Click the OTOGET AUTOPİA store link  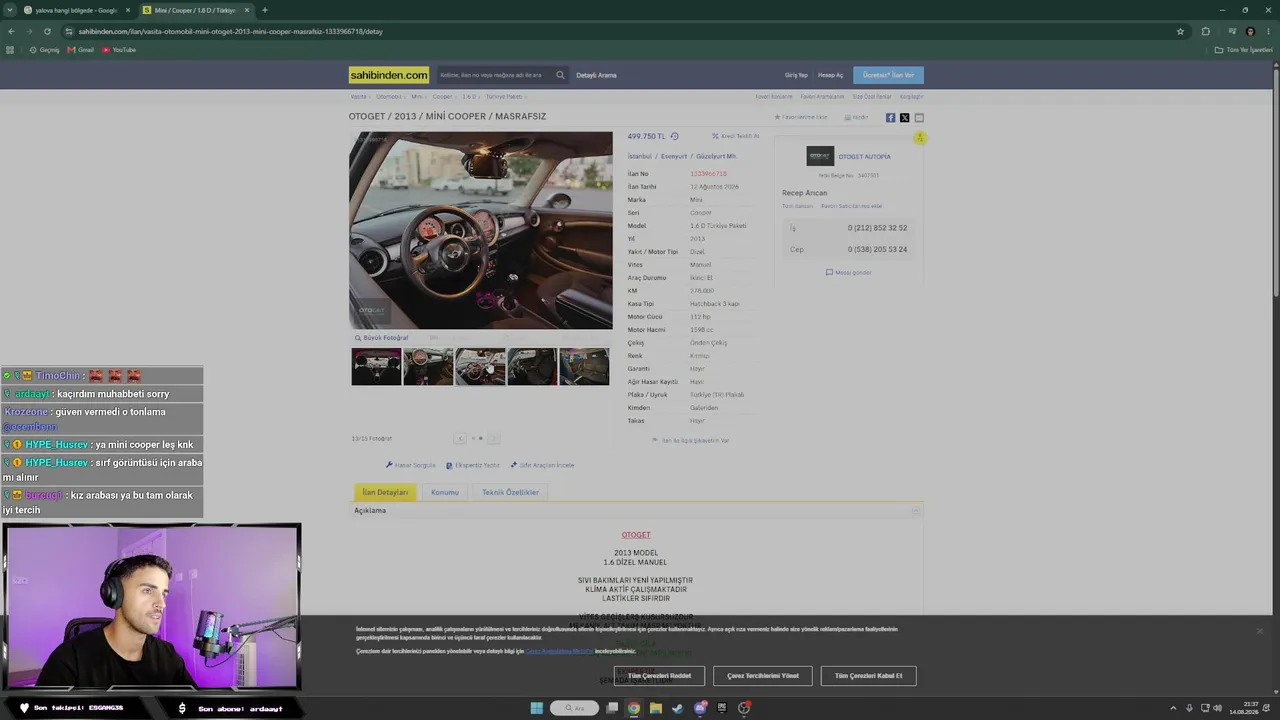(864, 157)
